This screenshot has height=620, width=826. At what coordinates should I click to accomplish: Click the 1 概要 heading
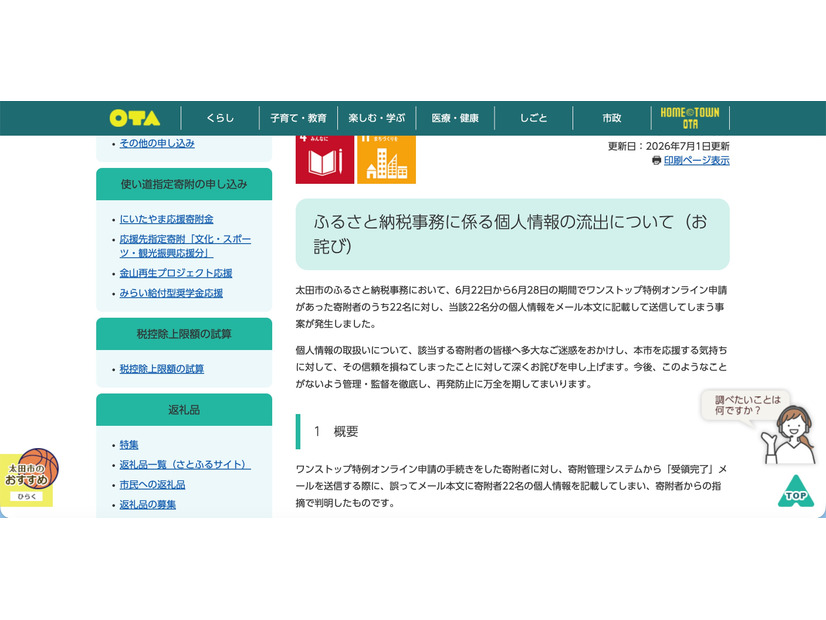[x=336, y=431]
